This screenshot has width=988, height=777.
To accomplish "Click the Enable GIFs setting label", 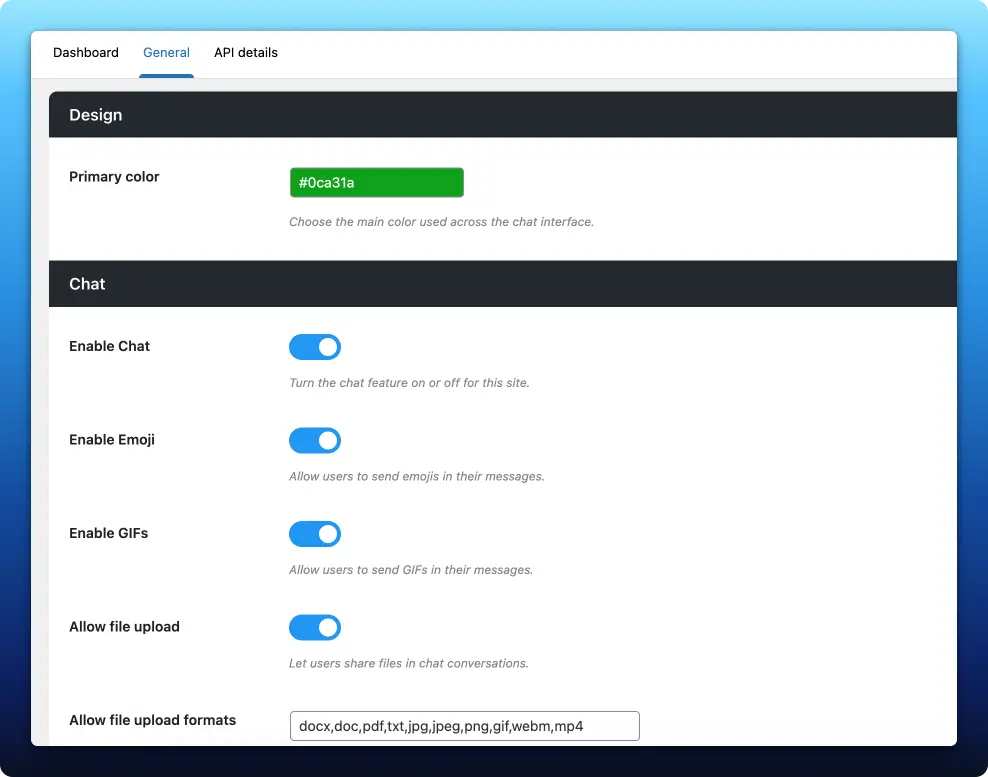I will tap(108, 533).
